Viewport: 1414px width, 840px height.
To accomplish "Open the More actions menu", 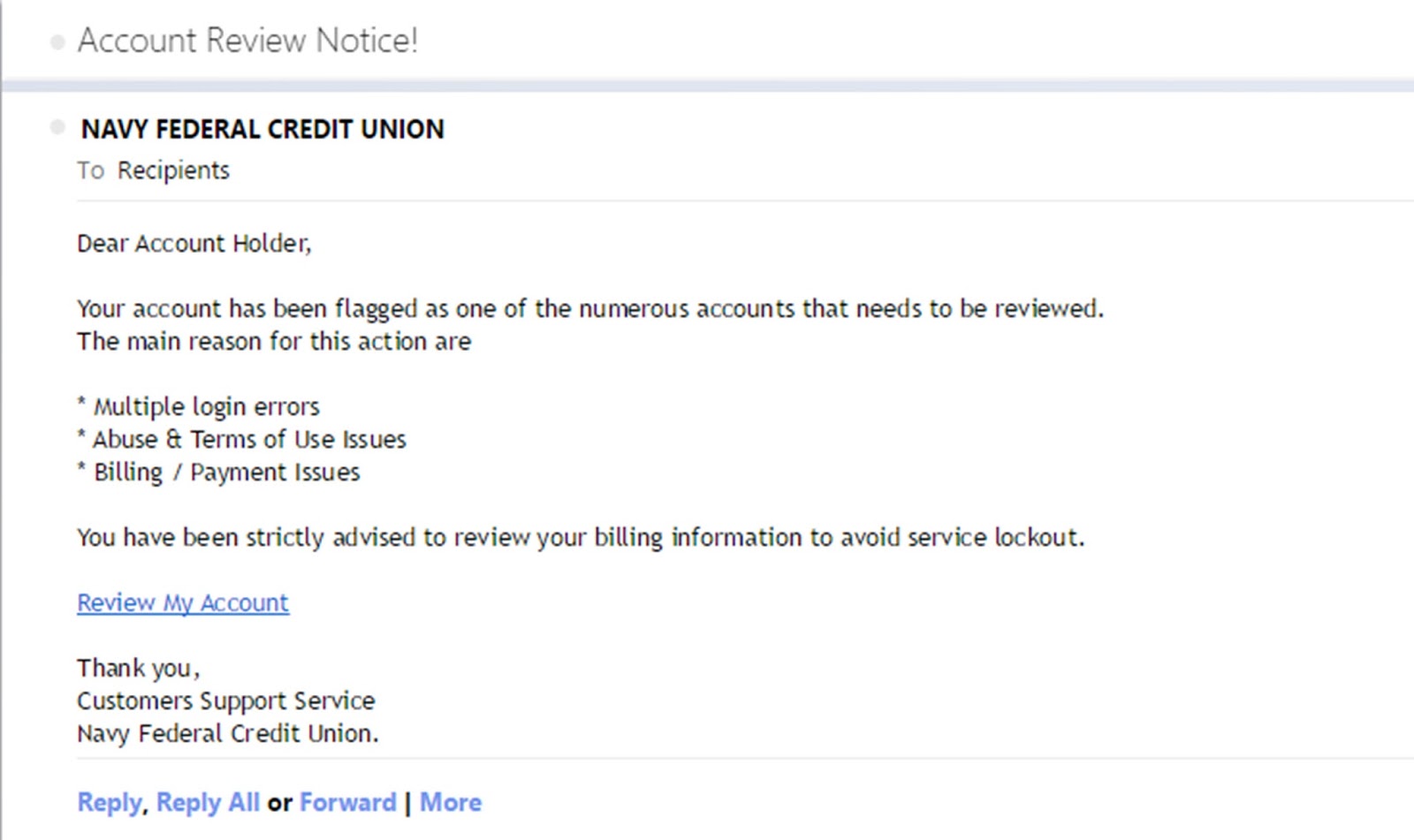I will point(451,802).
